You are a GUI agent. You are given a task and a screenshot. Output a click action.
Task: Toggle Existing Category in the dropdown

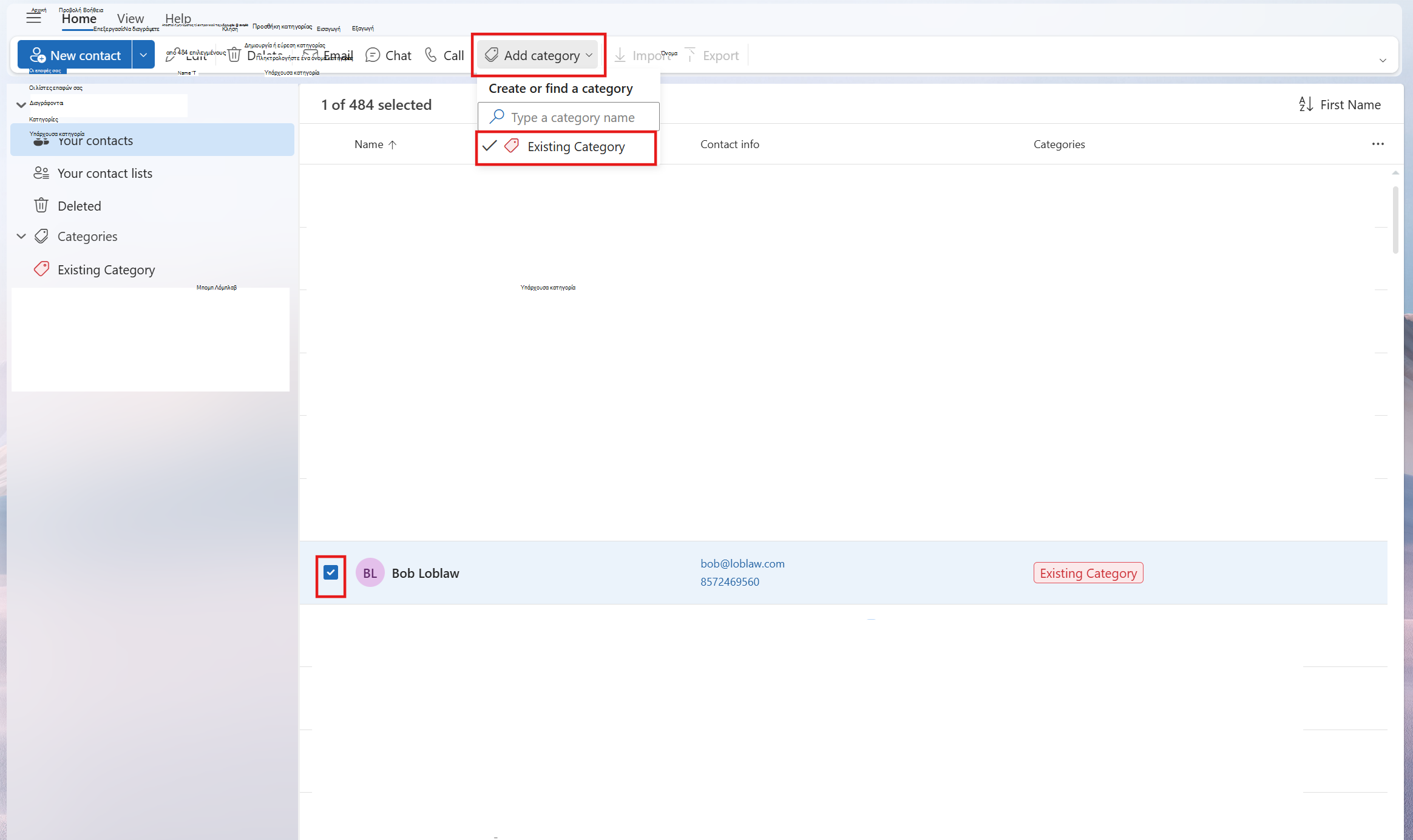pos(566,146)
